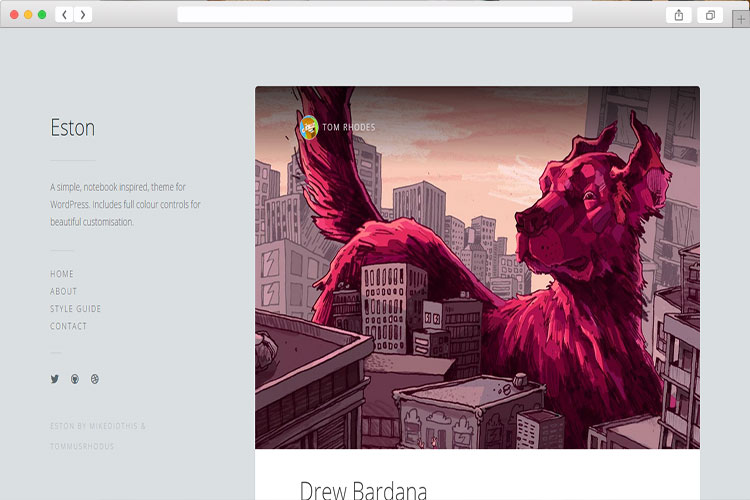Click the text 'A simple, notebook inspired, theme for'
Image resolution: width=750 pixels, height=500 pixels.
pos(118,187)
